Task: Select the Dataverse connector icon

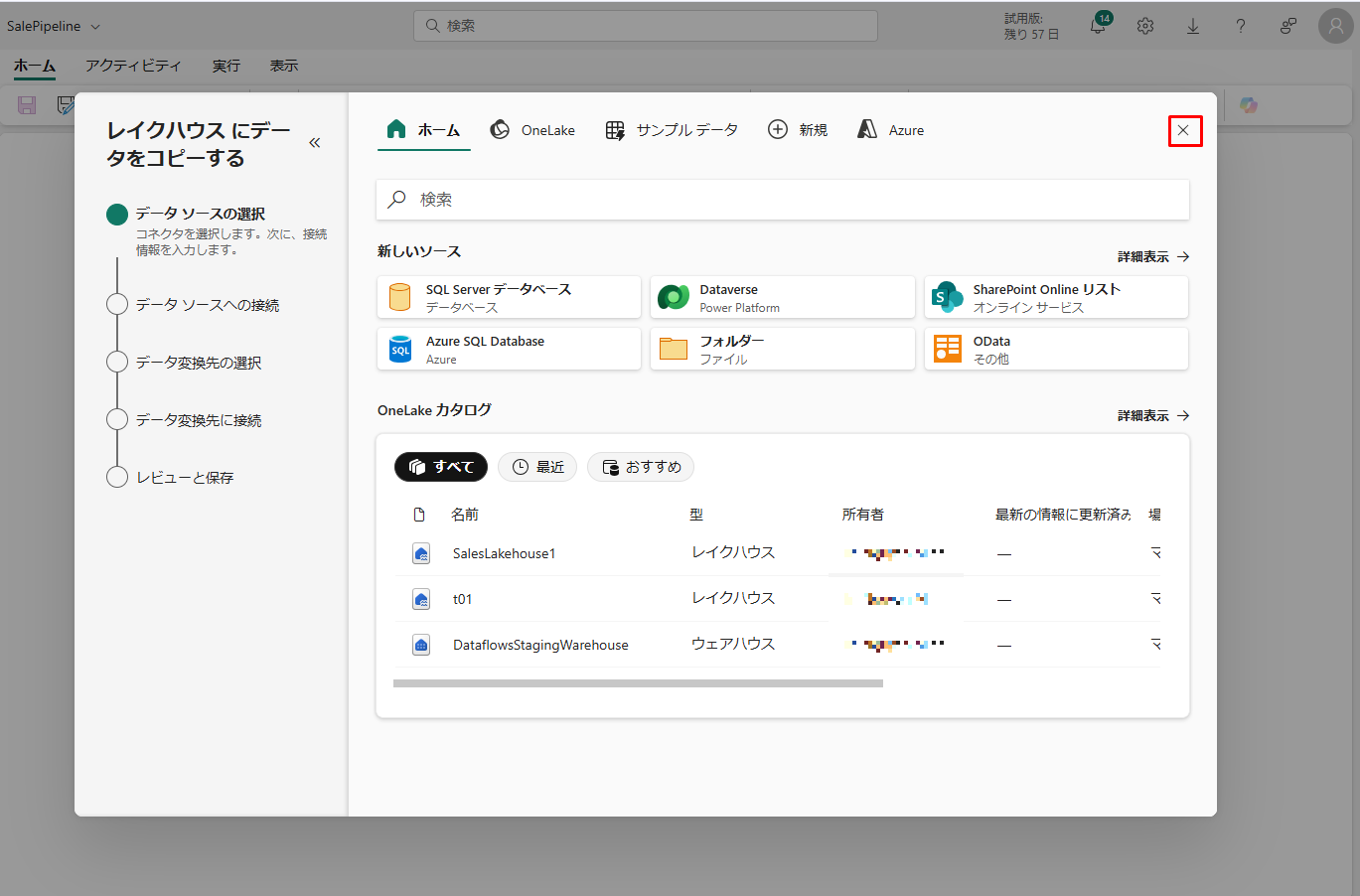Action: coord(674,297)
